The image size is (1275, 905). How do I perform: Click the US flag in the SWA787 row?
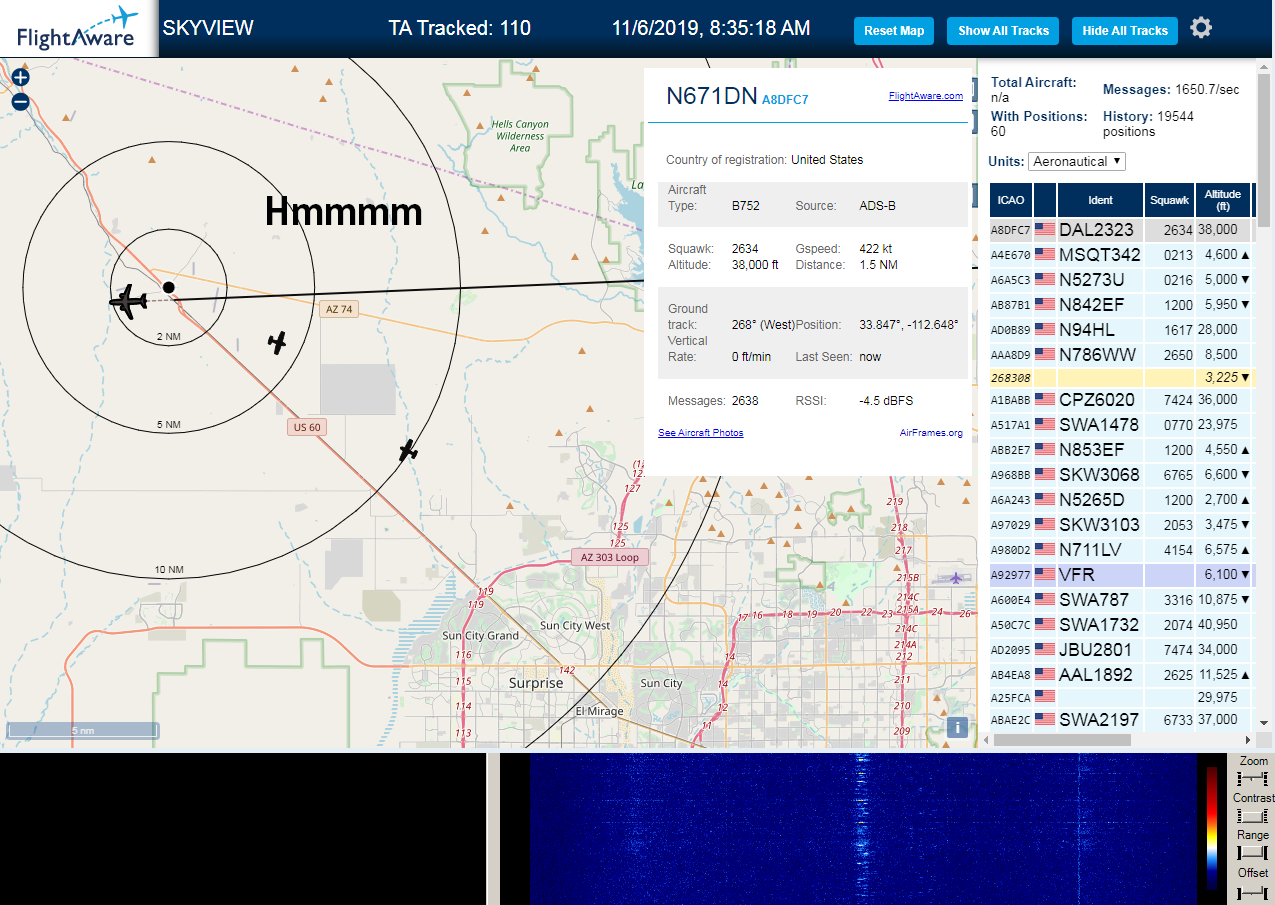pos(1045,599)
